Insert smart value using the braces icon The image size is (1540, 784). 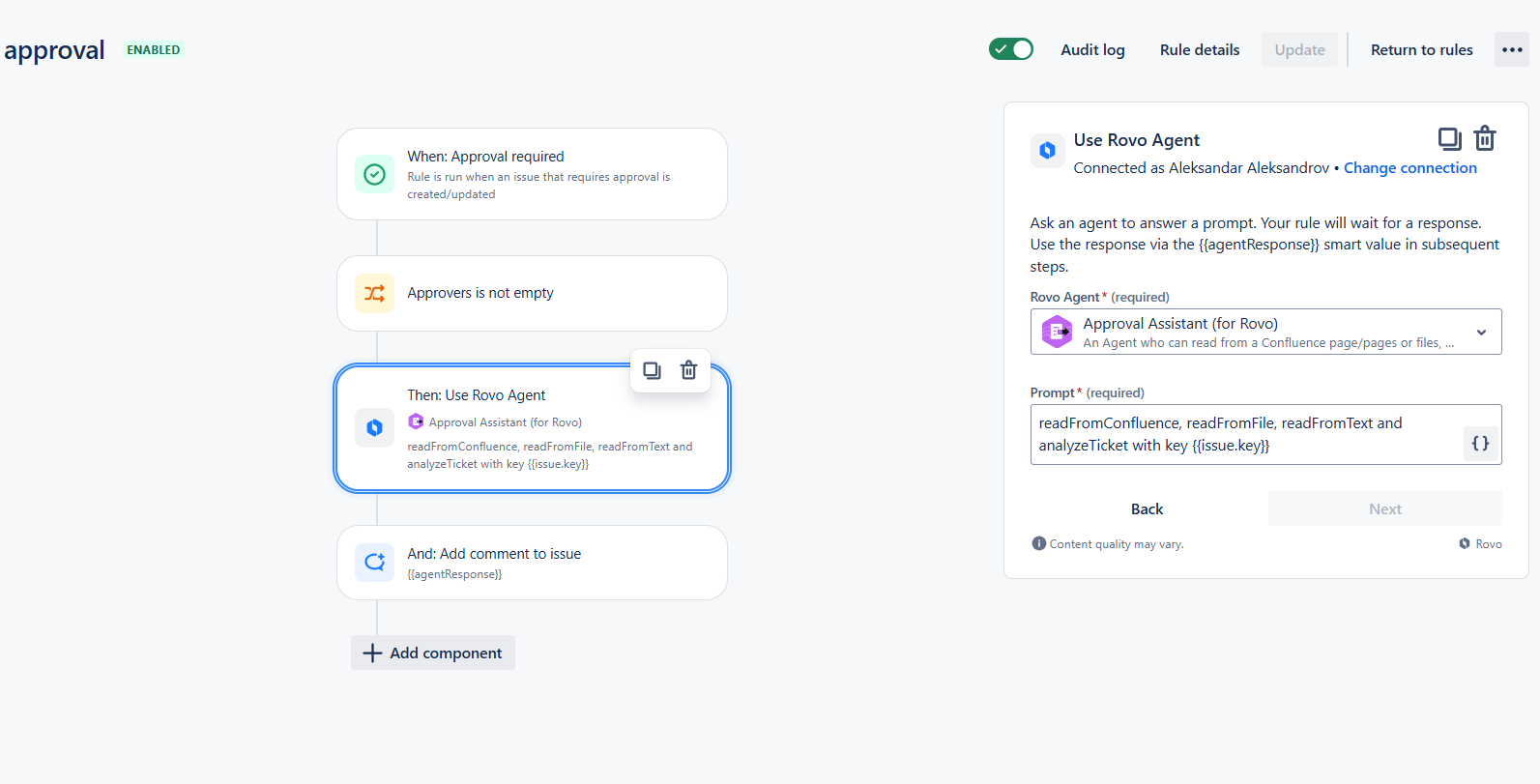point(1480,444)
